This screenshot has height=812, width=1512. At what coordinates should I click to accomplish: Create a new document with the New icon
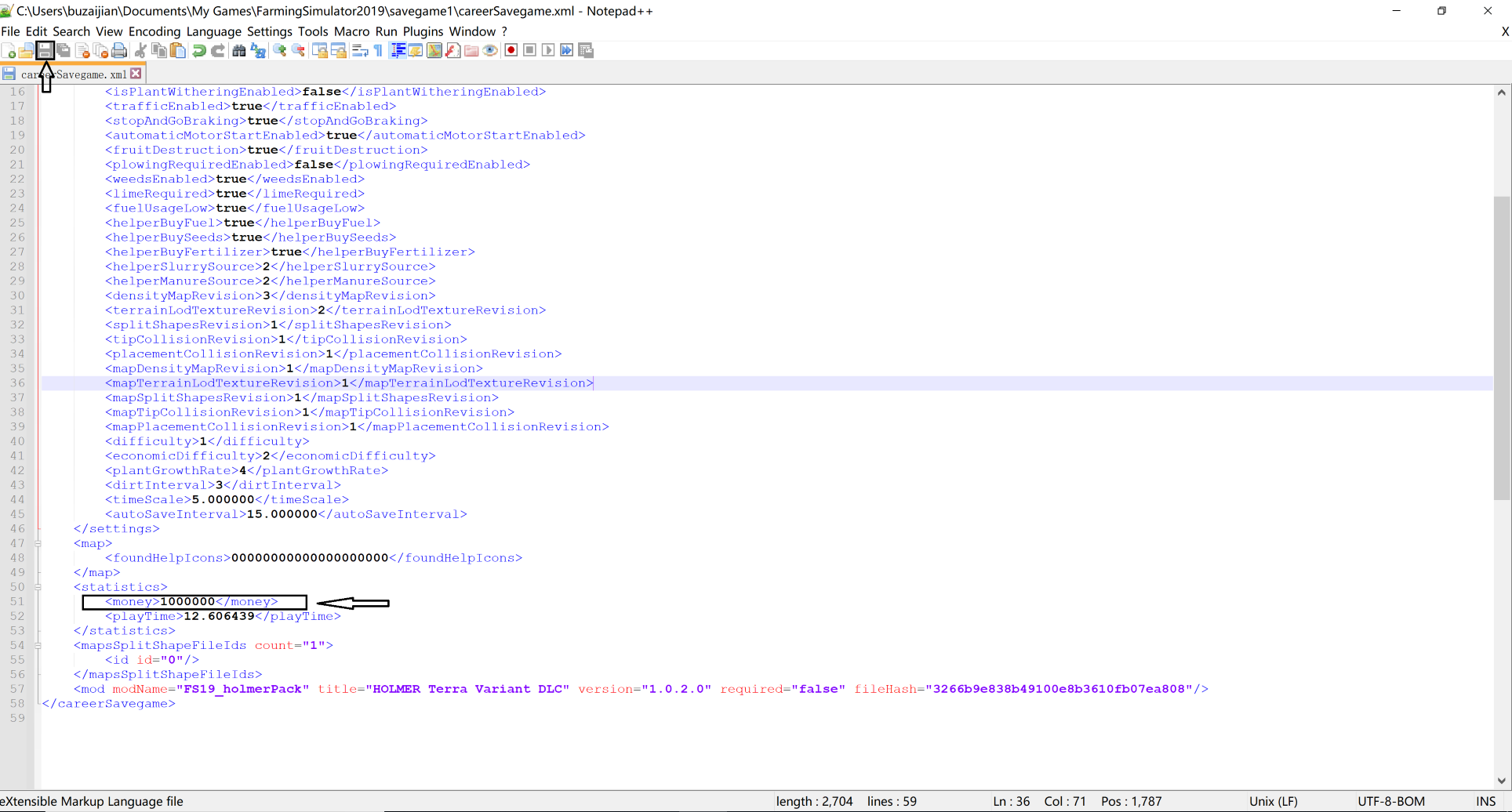click(9, 50)
